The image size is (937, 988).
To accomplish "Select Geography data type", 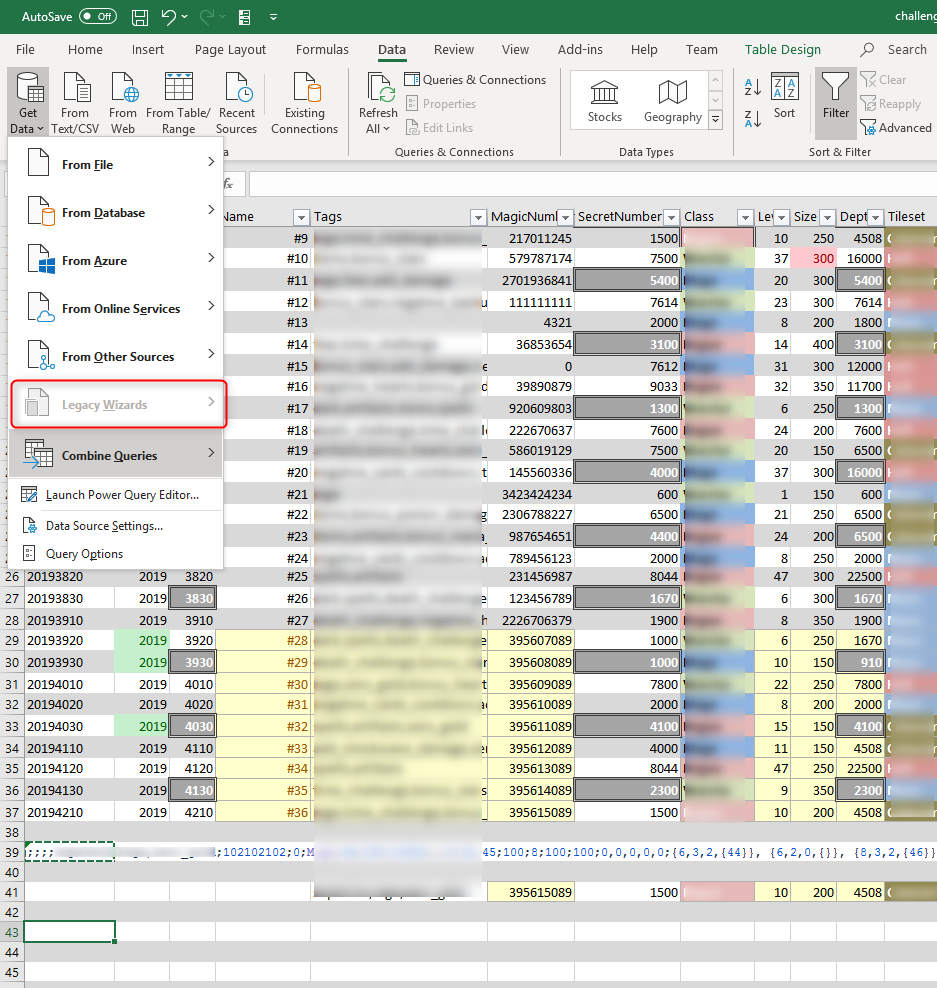I will (672, 101).
